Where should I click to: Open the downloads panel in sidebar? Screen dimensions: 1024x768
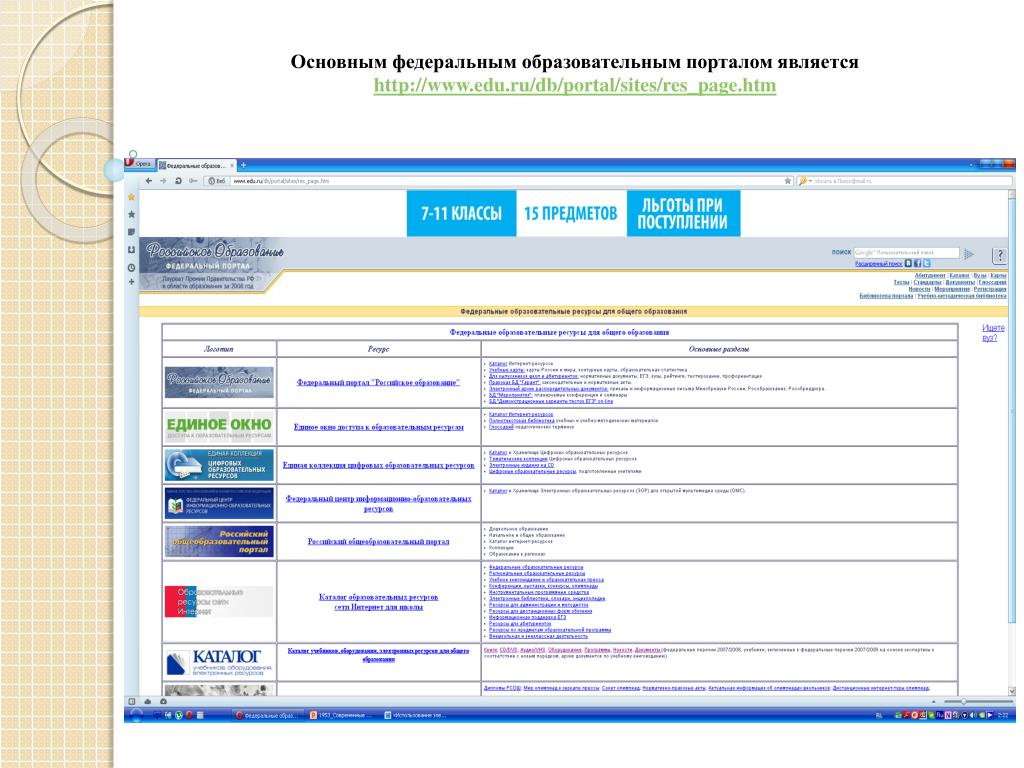pyautogui.click(x=131, y=249)
